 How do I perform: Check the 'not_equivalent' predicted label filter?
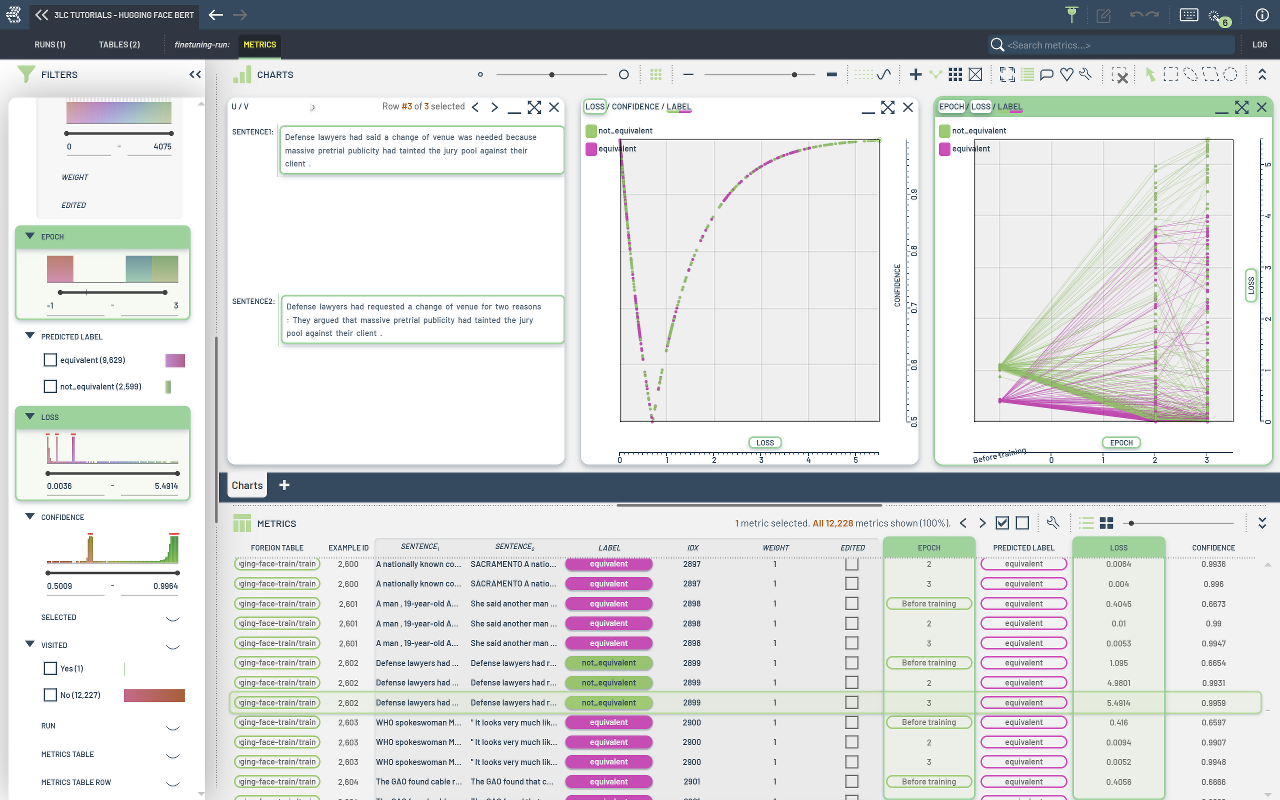[50, 386]
